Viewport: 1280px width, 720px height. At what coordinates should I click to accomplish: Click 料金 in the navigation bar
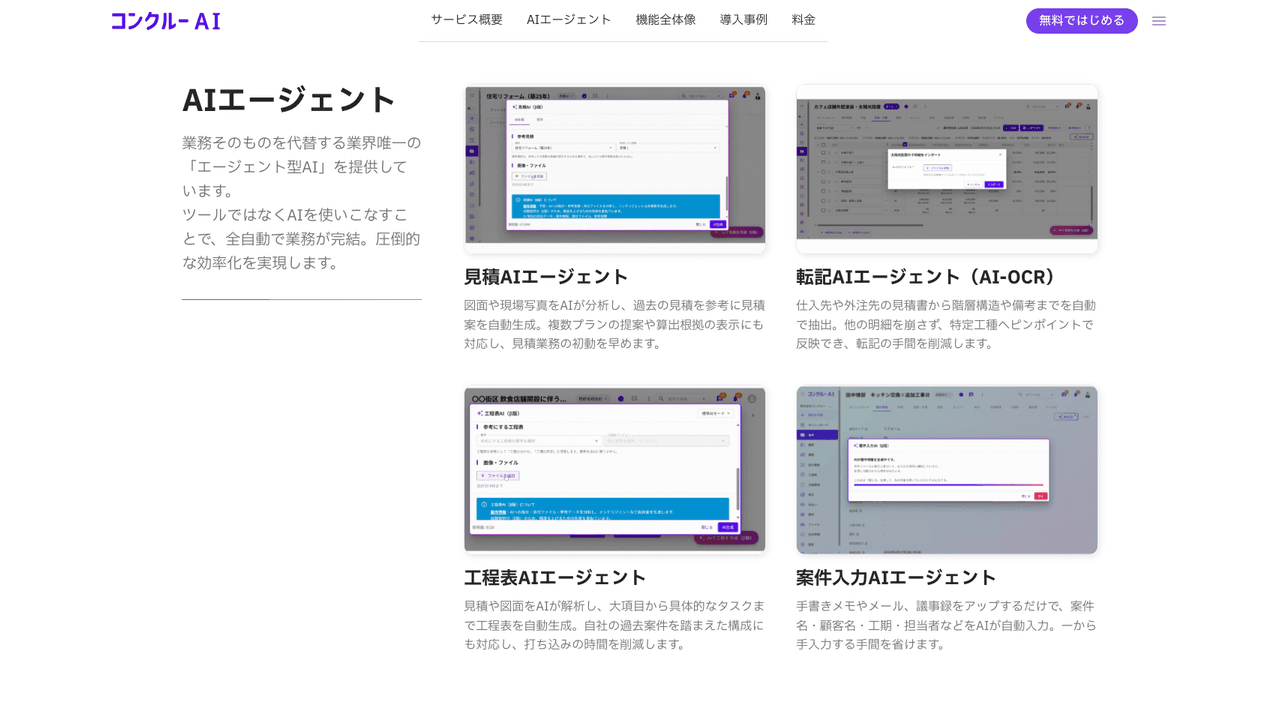(x=804, y=20)
